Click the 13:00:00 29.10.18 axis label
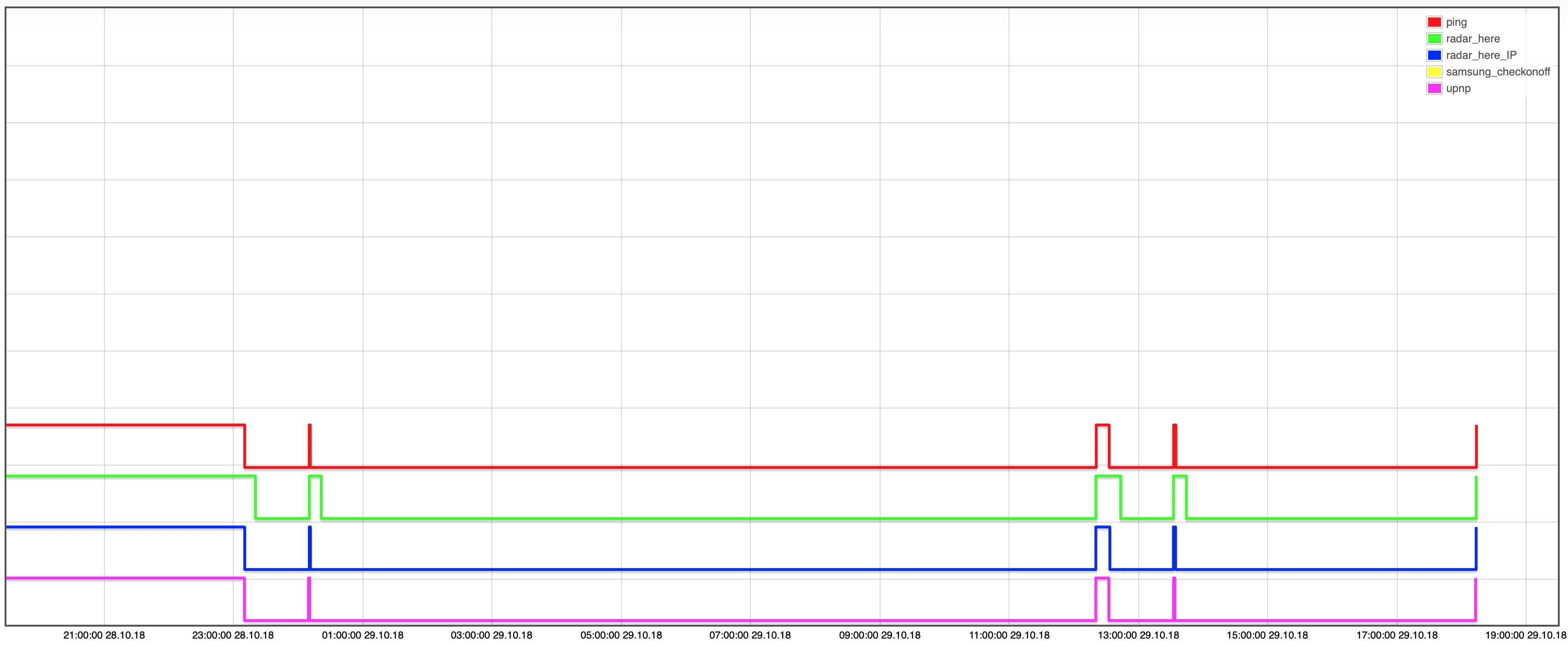 point(1138,635)
